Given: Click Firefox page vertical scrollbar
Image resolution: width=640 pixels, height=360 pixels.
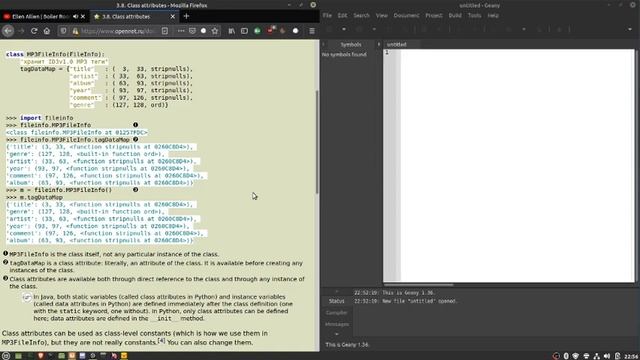Looking at the screenshot, I should click(317, 141).
